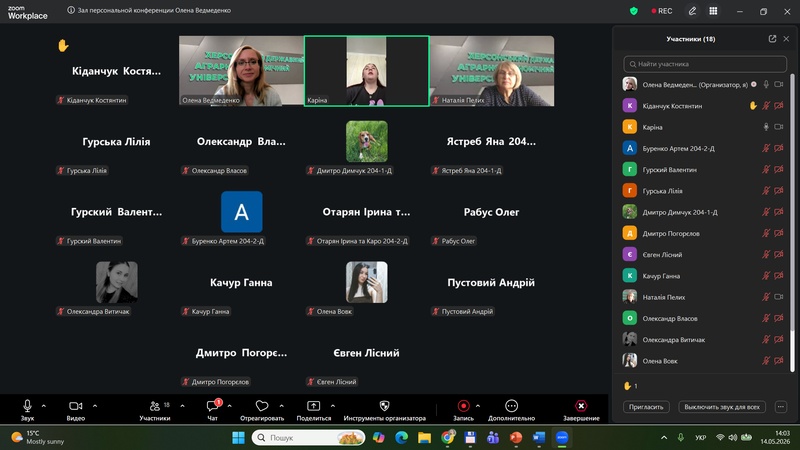Open the Participants (Участники) panel button
This screenshot has width=800, height=450.
(x=154, y=406)
